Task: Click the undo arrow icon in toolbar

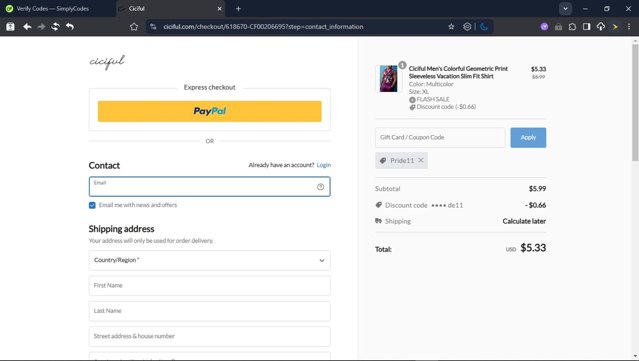Action: [70, 26]
